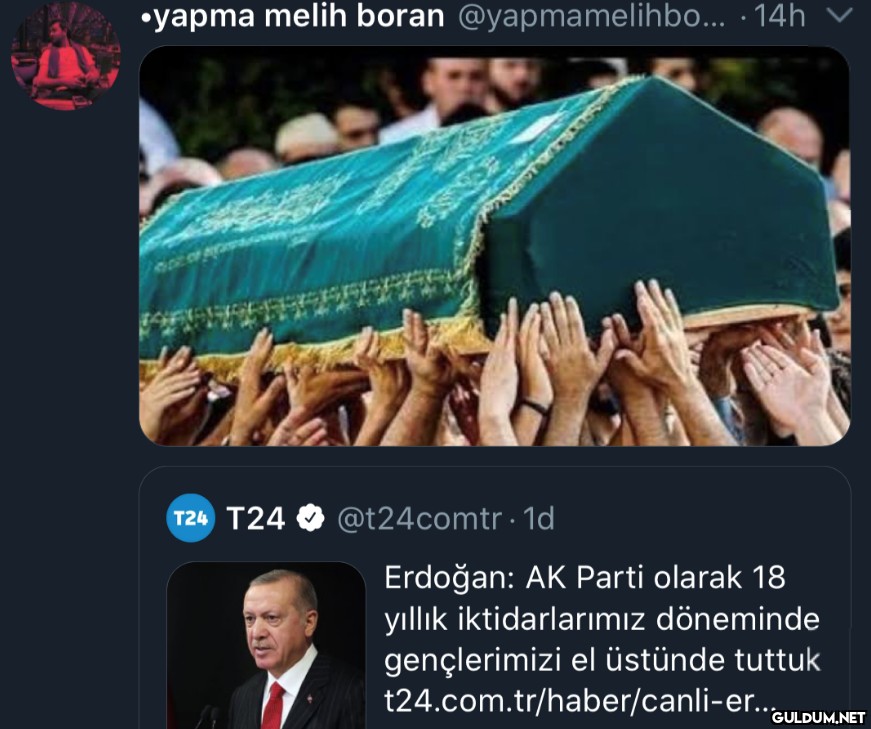Open the Erdoğan photo thumbnail
This screenshot has width=871, height=729.
point(266,645)
